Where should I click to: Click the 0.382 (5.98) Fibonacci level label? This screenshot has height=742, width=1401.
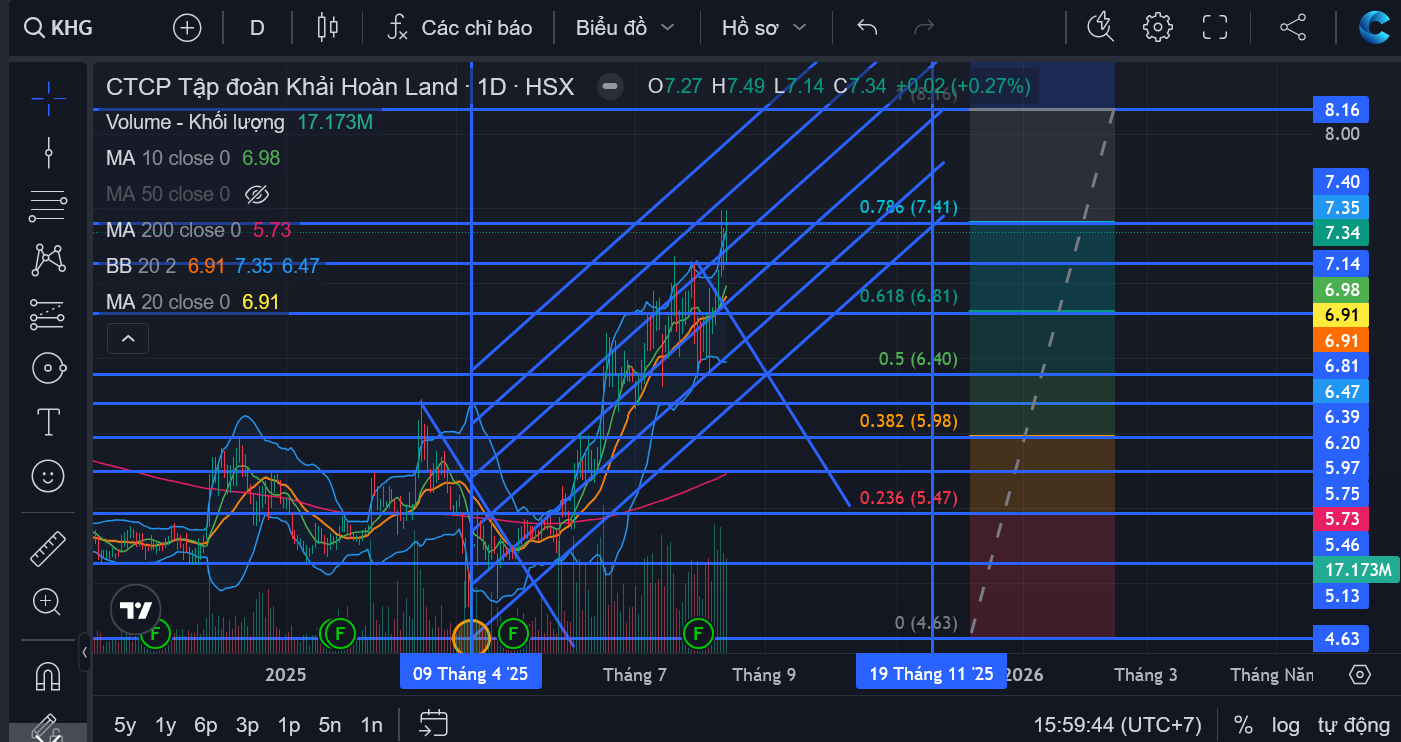(909, 421)
